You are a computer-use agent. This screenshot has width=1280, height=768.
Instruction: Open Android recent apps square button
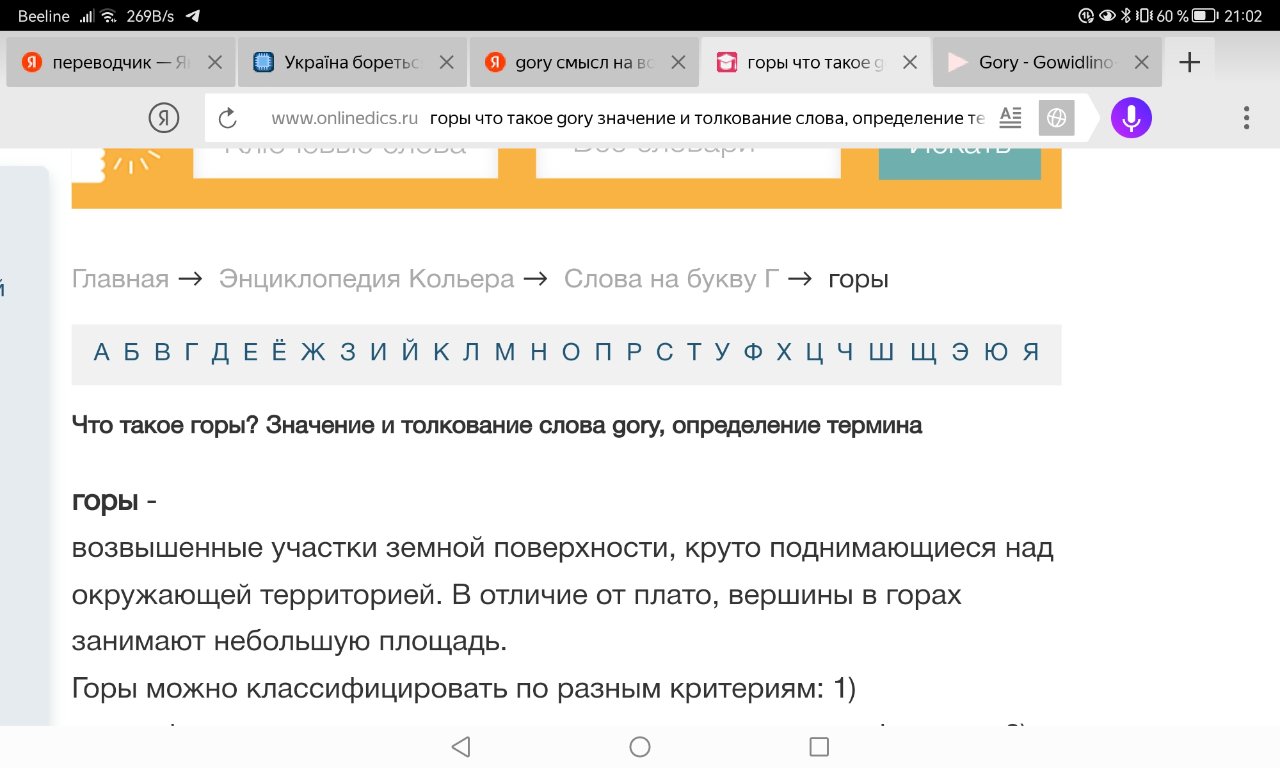point(819,747)
